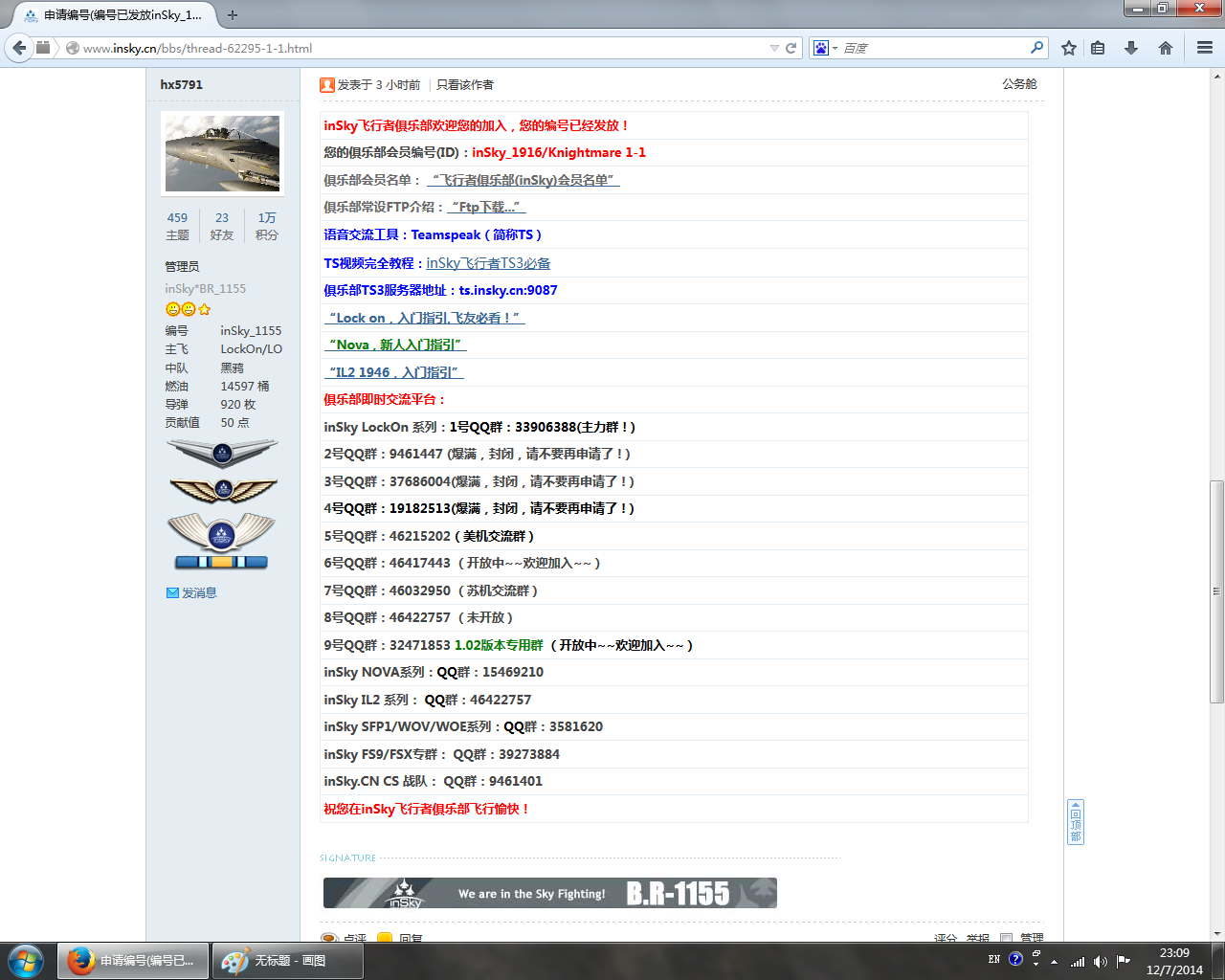Open the 公务舱 link
Viewport: 1225px width, 980px height.
click(x=1019, y=84)
